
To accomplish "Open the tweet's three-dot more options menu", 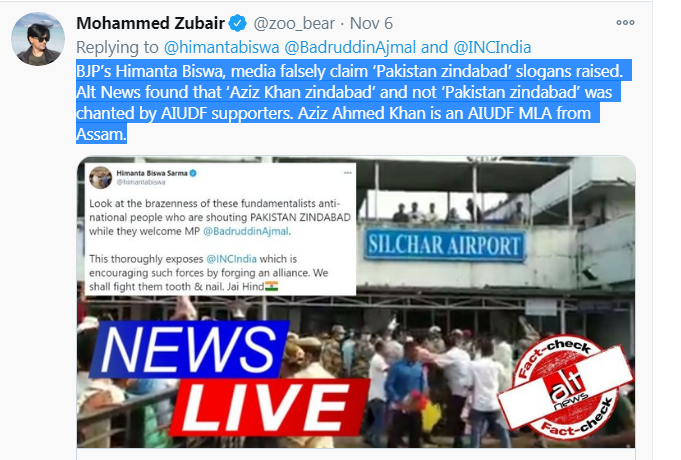I will tap(625, 23).
